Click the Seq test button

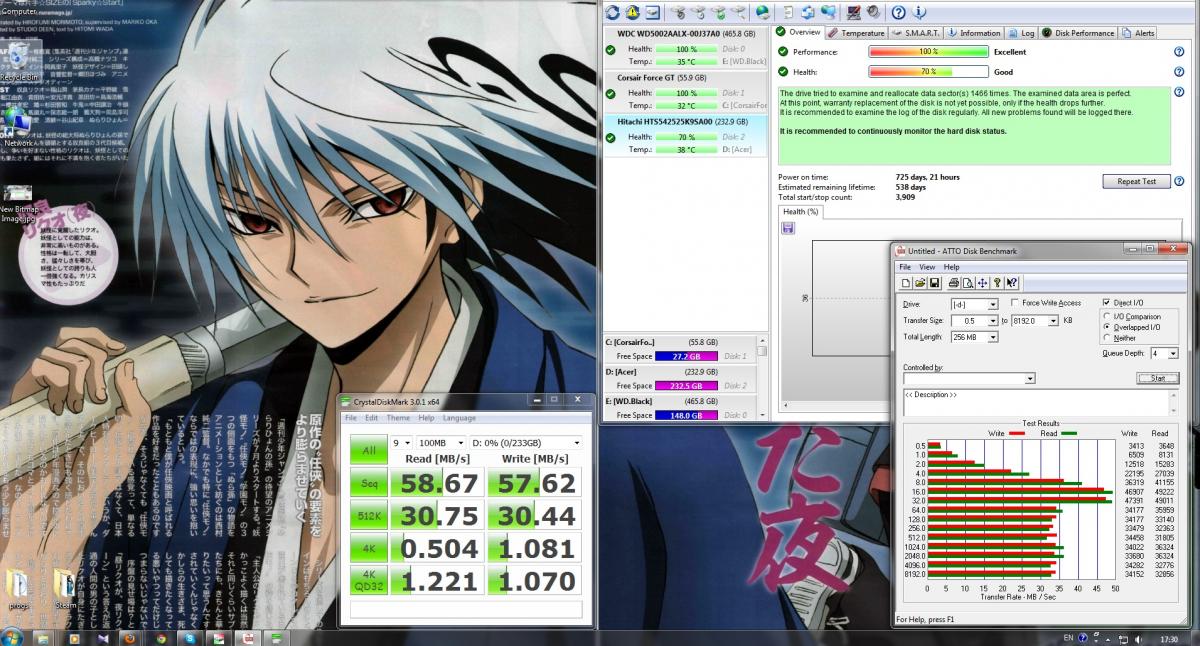(x=367, y=484)
